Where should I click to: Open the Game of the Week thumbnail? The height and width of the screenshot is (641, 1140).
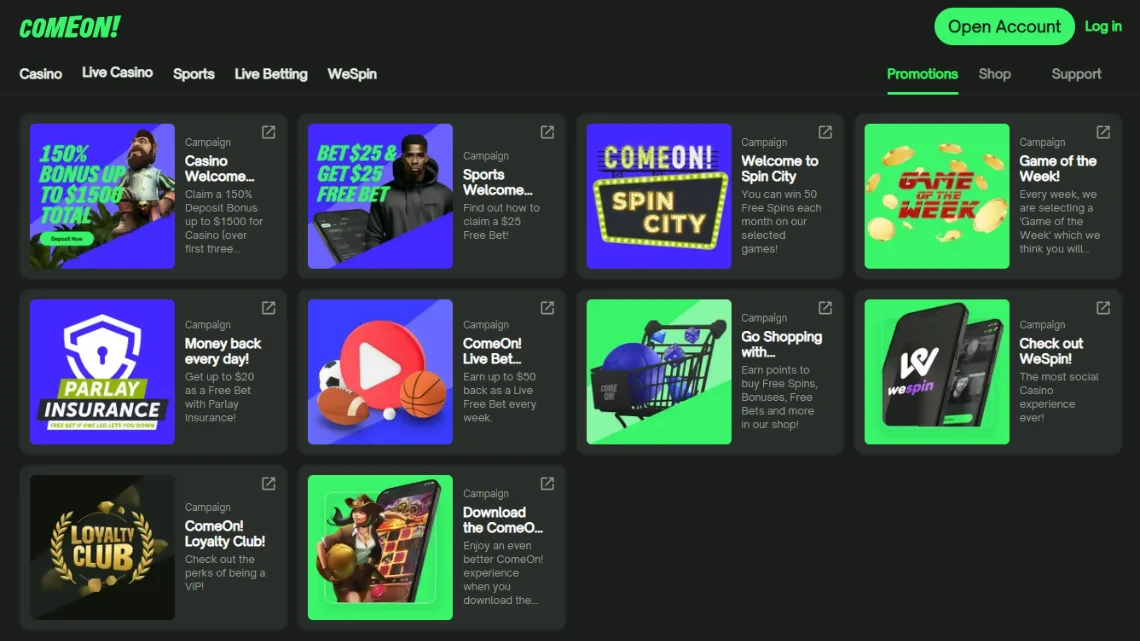(x=936, y=196)
